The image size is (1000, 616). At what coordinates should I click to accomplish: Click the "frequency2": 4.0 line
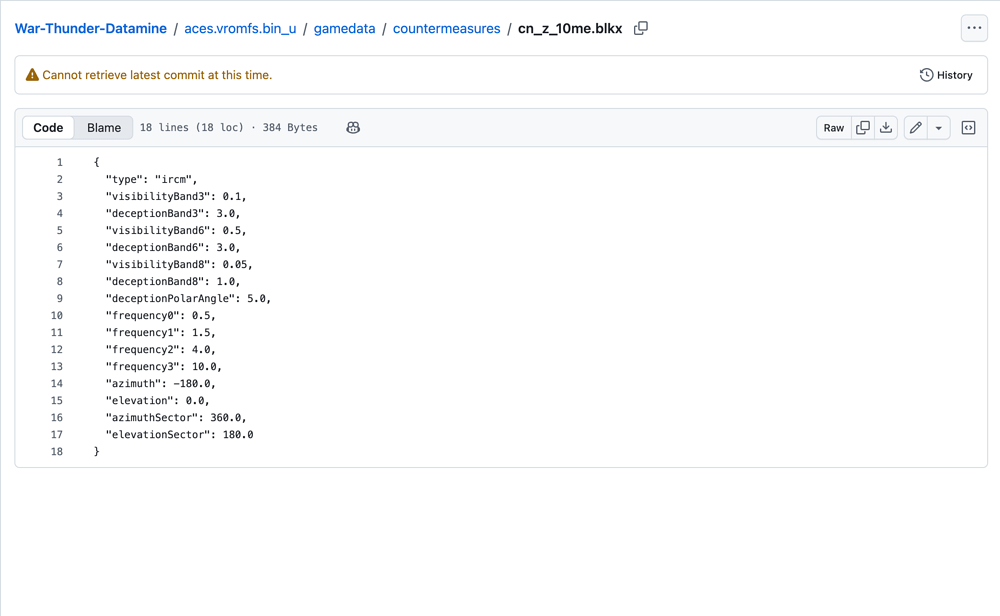161,349
